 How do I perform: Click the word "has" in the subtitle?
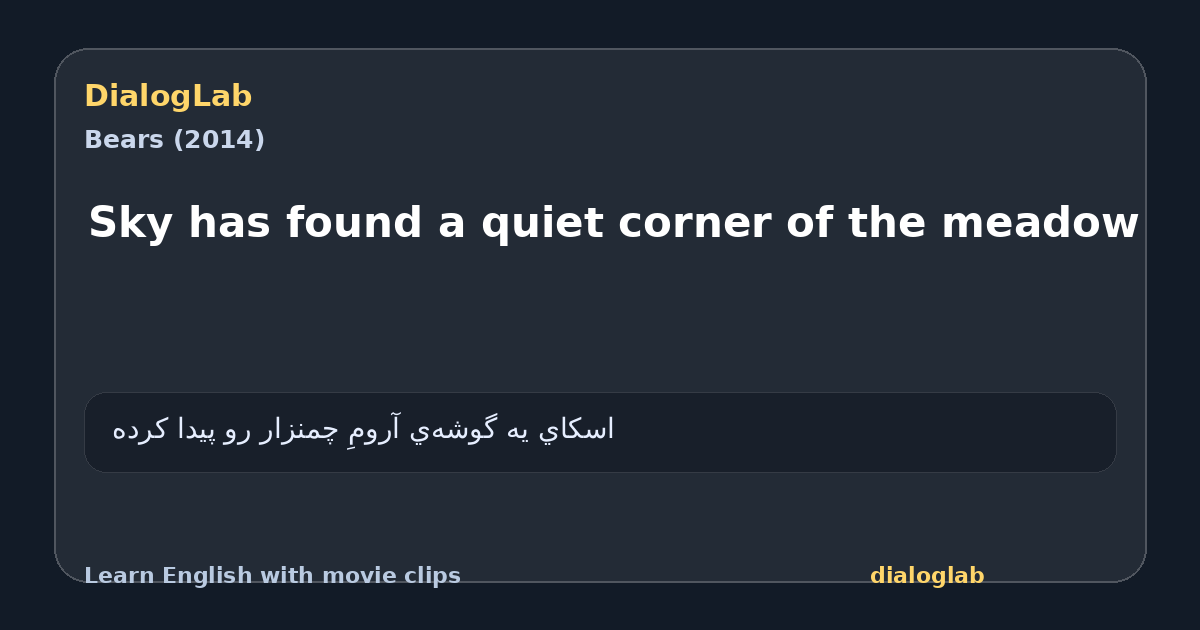click(x=229, y=222)
